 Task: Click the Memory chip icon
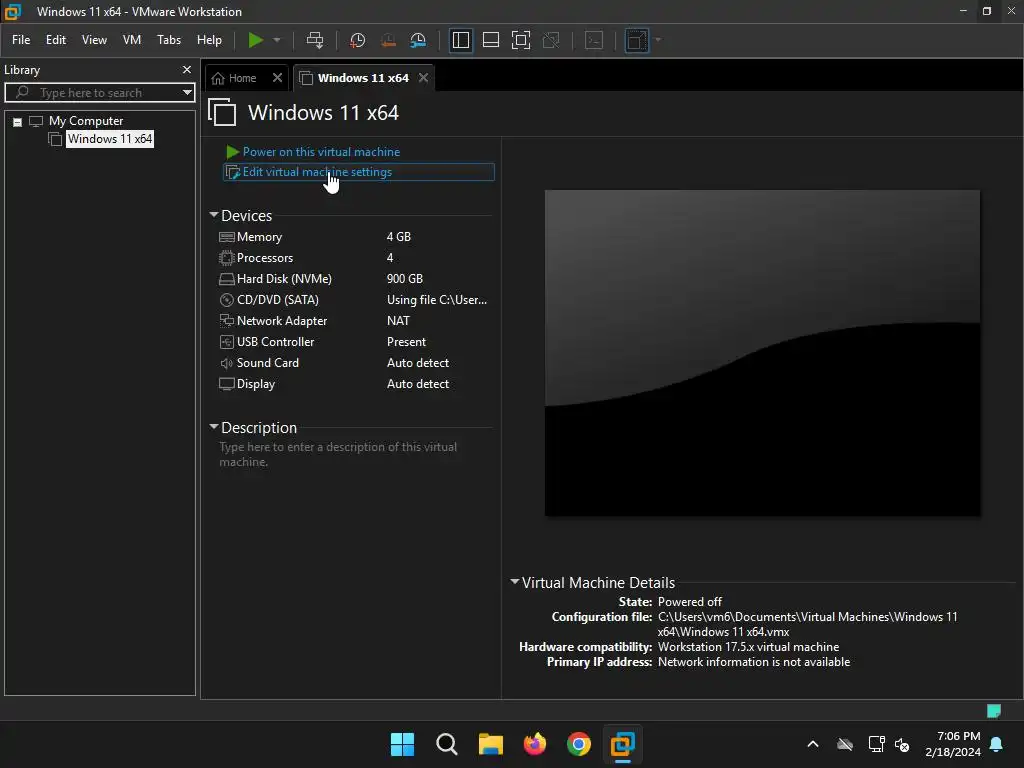(227, 237)
